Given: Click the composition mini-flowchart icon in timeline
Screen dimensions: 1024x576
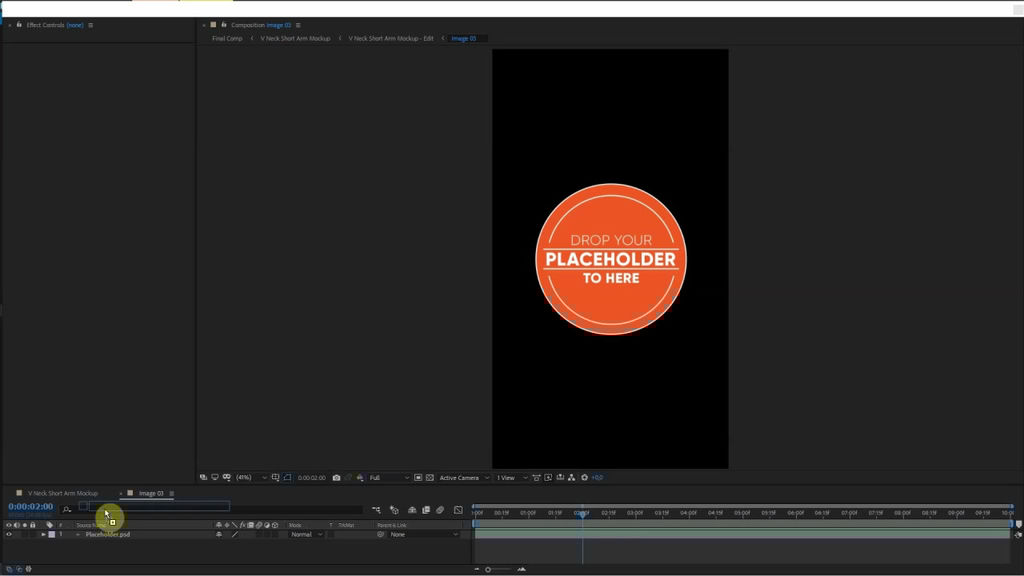Looking at the screenshot, I should pos(376,510).
